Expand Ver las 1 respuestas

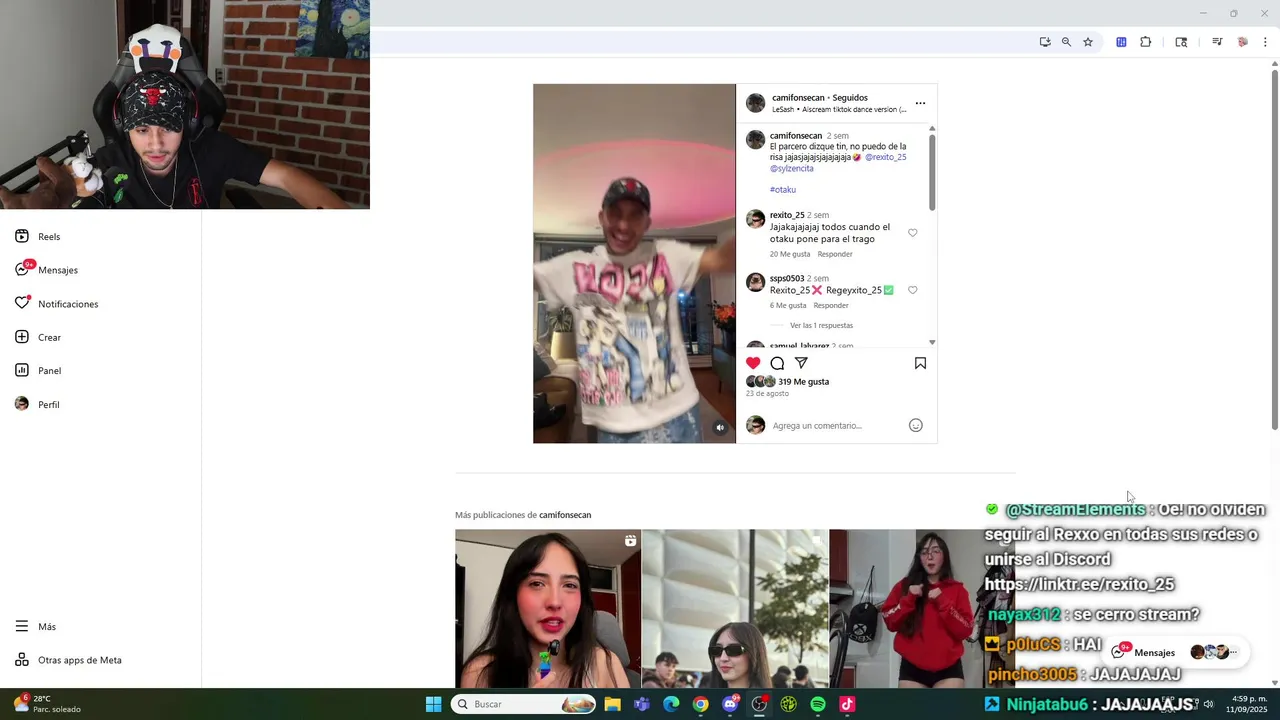pos(821,325)
